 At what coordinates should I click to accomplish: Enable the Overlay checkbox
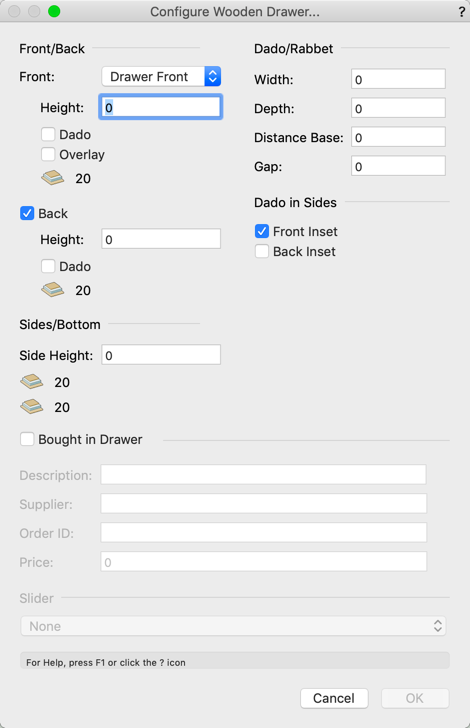click(48, 154)
